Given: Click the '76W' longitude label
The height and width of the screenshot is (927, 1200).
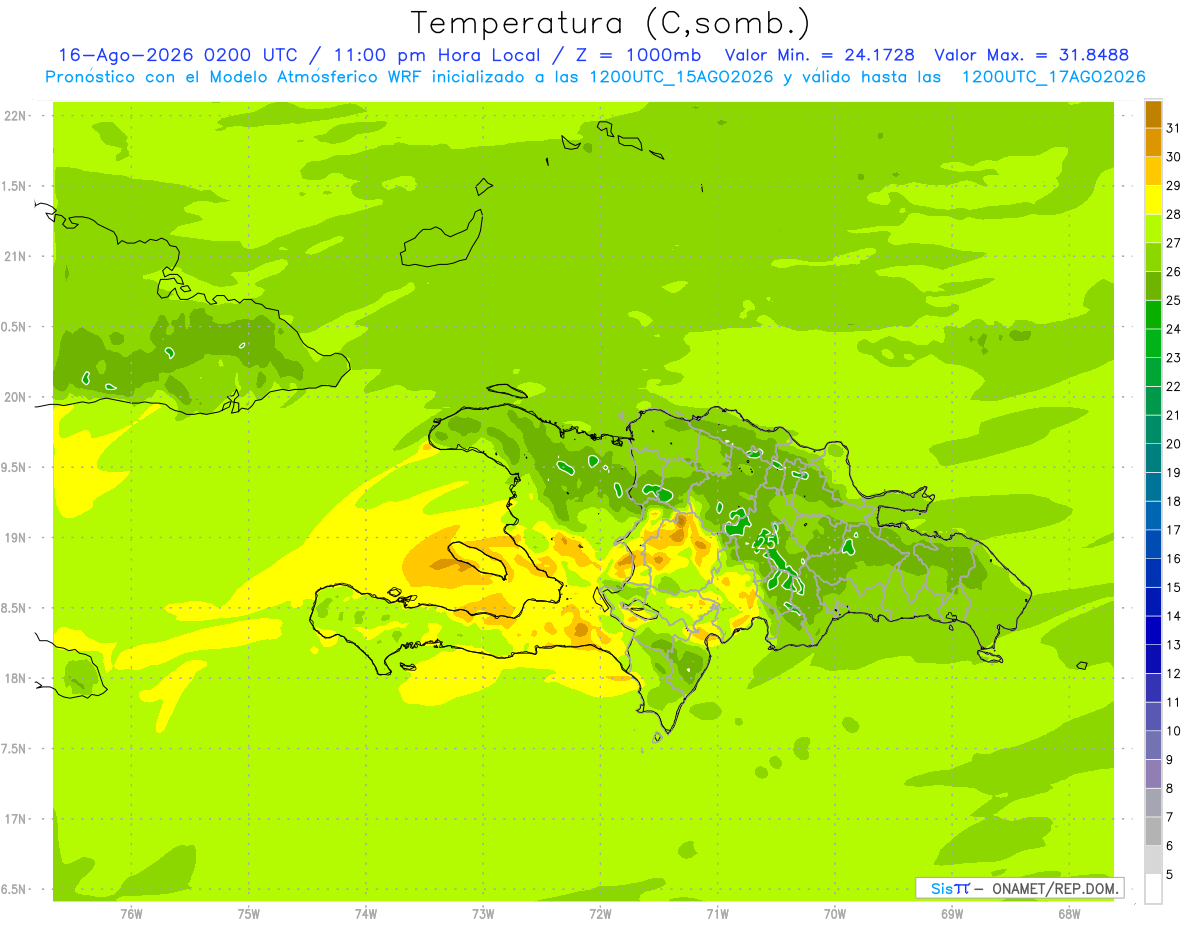Looking at the screenshot, I should (131, 914).
